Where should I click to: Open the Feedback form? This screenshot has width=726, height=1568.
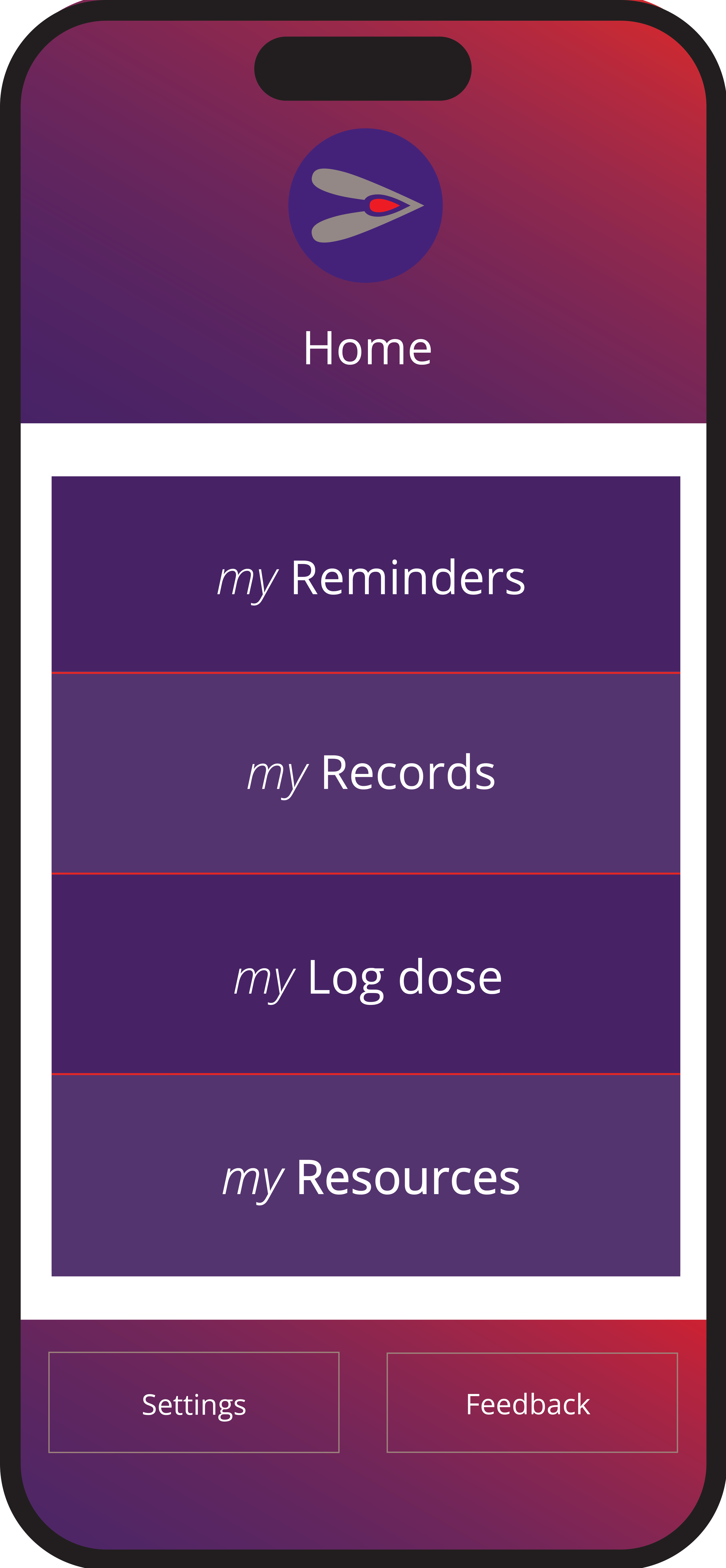click(533, 1402)
